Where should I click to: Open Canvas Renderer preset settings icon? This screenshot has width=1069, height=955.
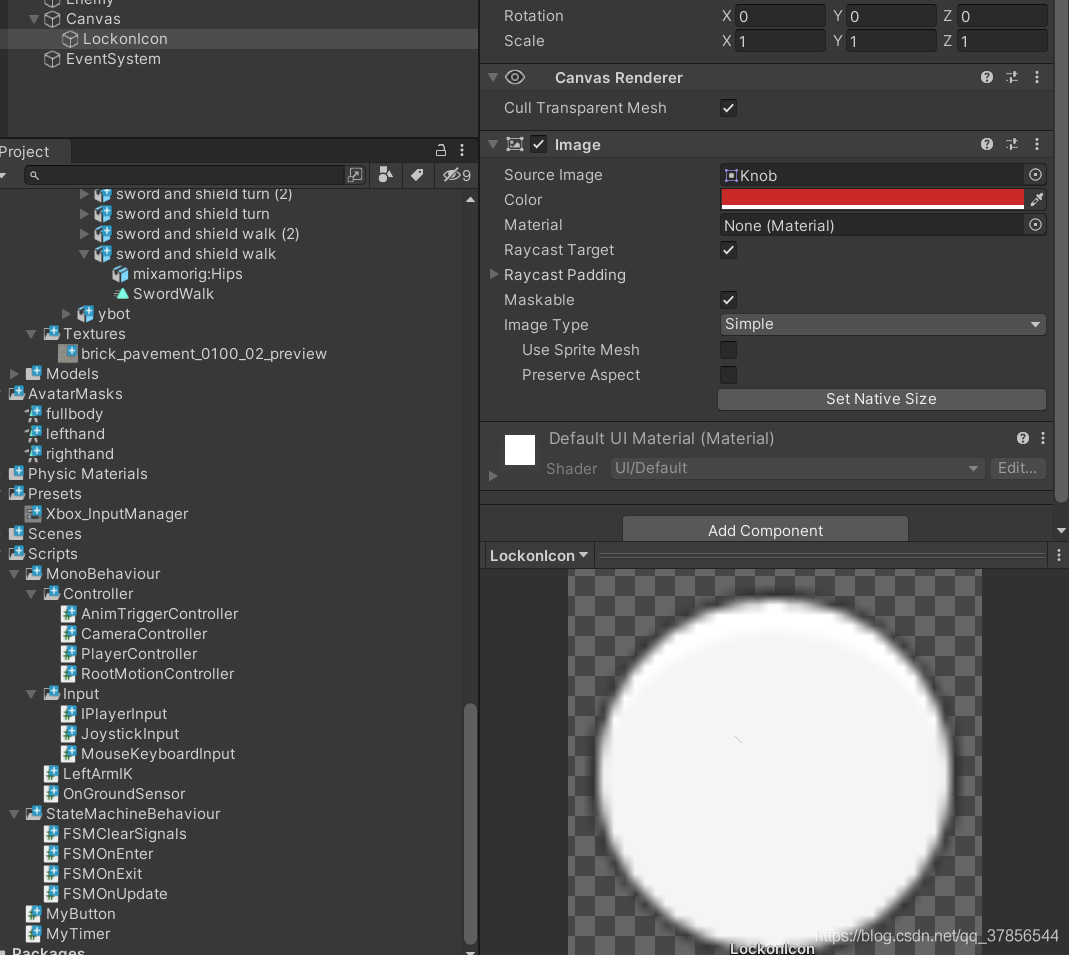[x=1012, y=77]
